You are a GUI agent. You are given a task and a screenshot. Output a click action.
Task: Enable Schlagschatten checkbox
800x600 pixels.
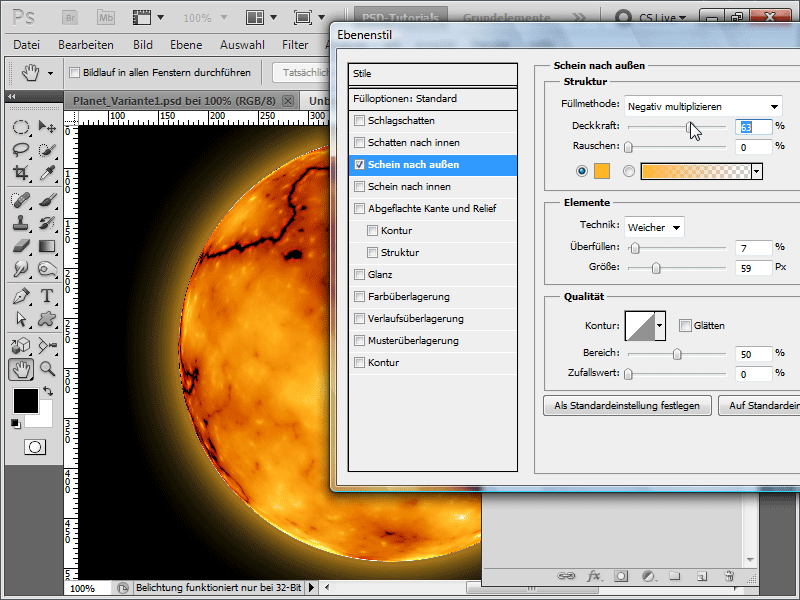(360, 121)
